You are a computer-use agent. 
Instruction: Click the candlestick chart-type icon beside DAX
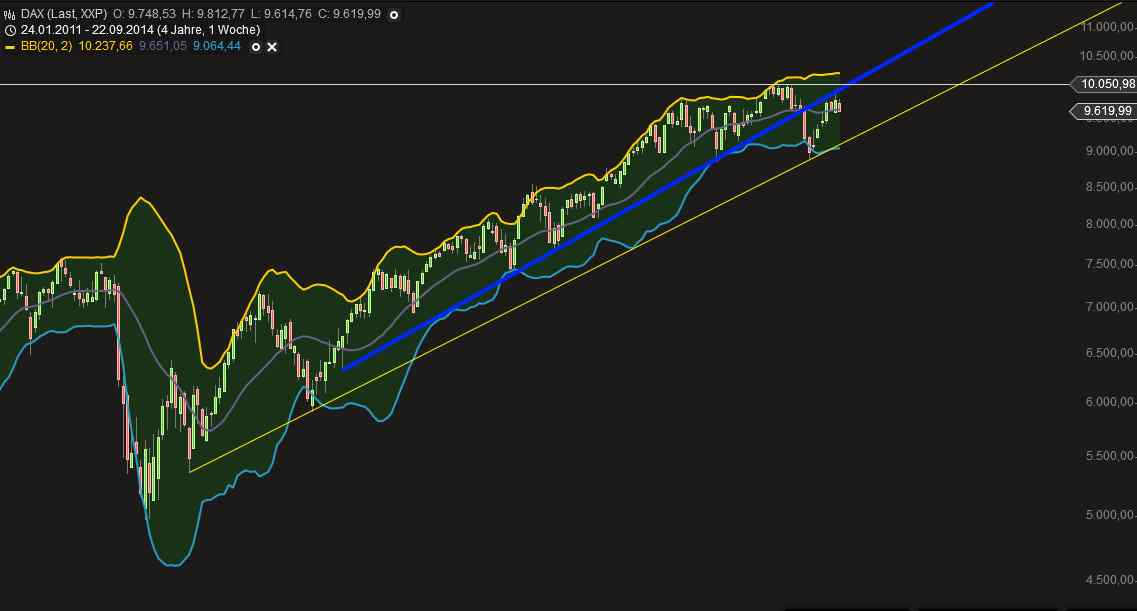(x=9, y=14)
